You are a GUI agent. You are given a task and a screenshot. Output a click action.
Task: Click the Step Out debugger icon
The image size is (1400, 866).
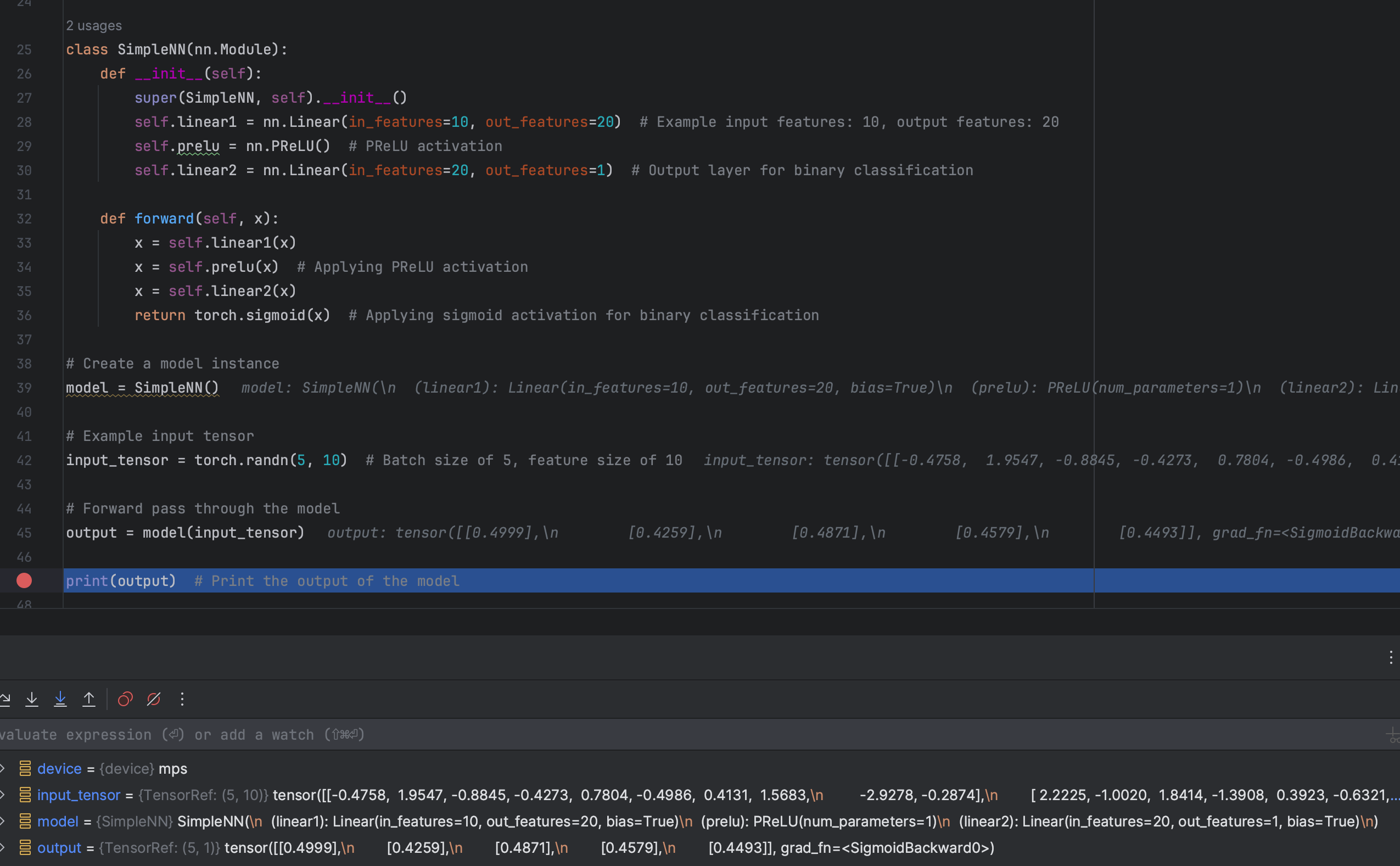(x=89, y=699)
